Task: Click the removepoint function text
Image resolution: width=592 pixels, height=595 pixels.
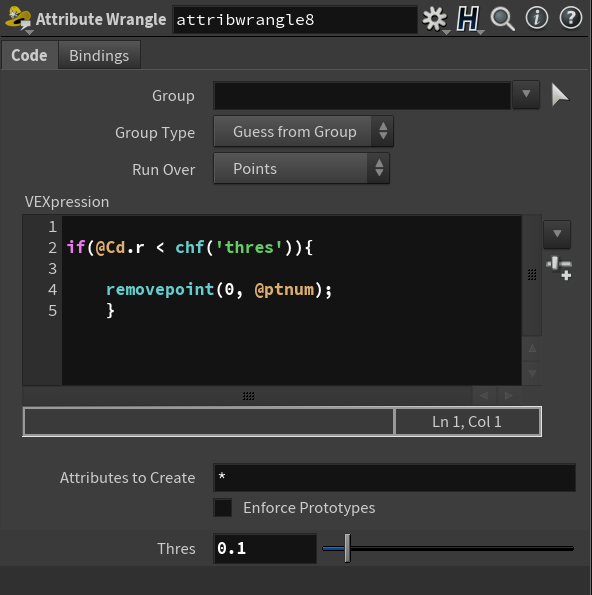Action: click(x=160, y=290)
